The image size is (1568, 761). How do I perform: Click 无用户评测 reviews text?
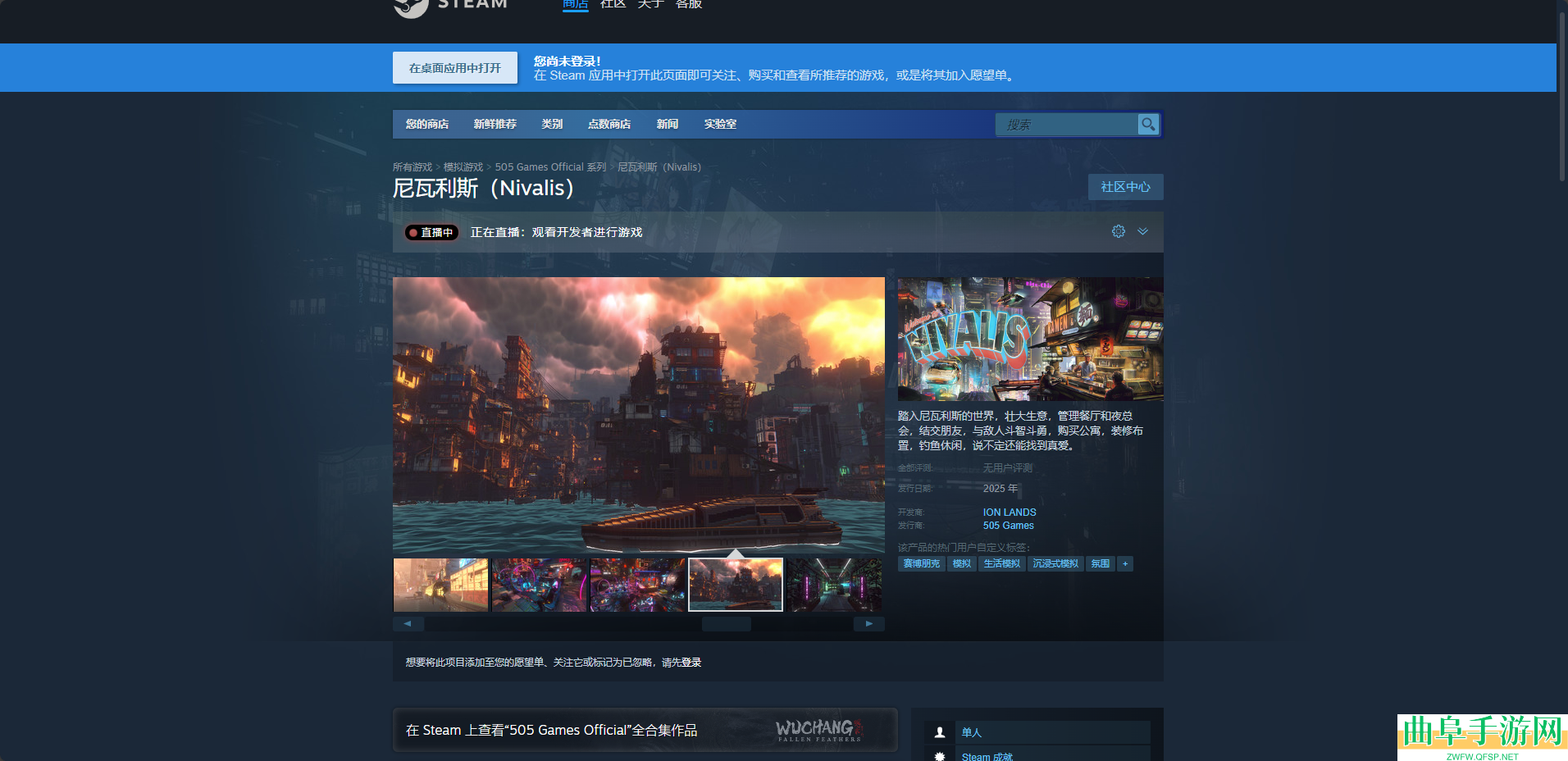(x=1008, y=468)
